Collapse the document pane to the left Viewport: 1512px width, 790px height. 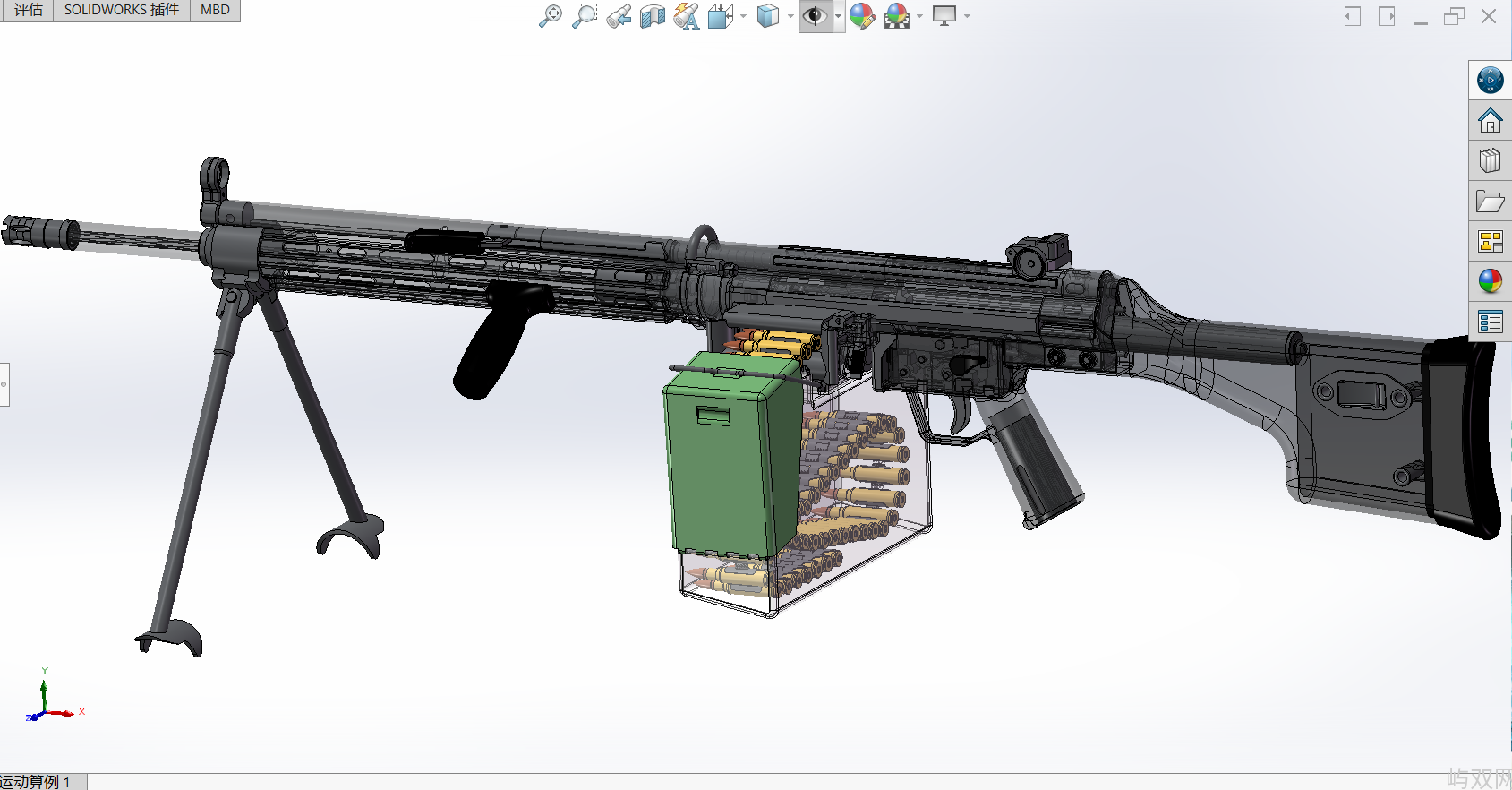(x=1353, y=16)
